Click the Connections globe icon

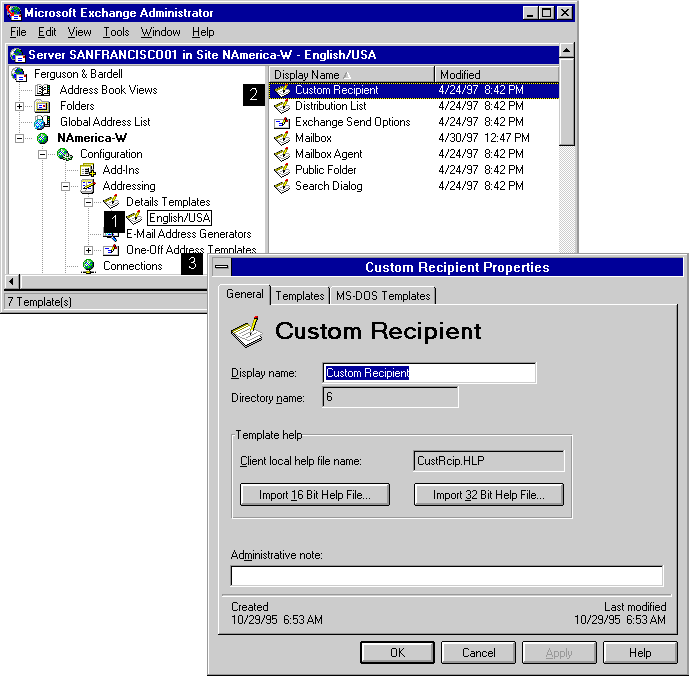tap(88, 266)
